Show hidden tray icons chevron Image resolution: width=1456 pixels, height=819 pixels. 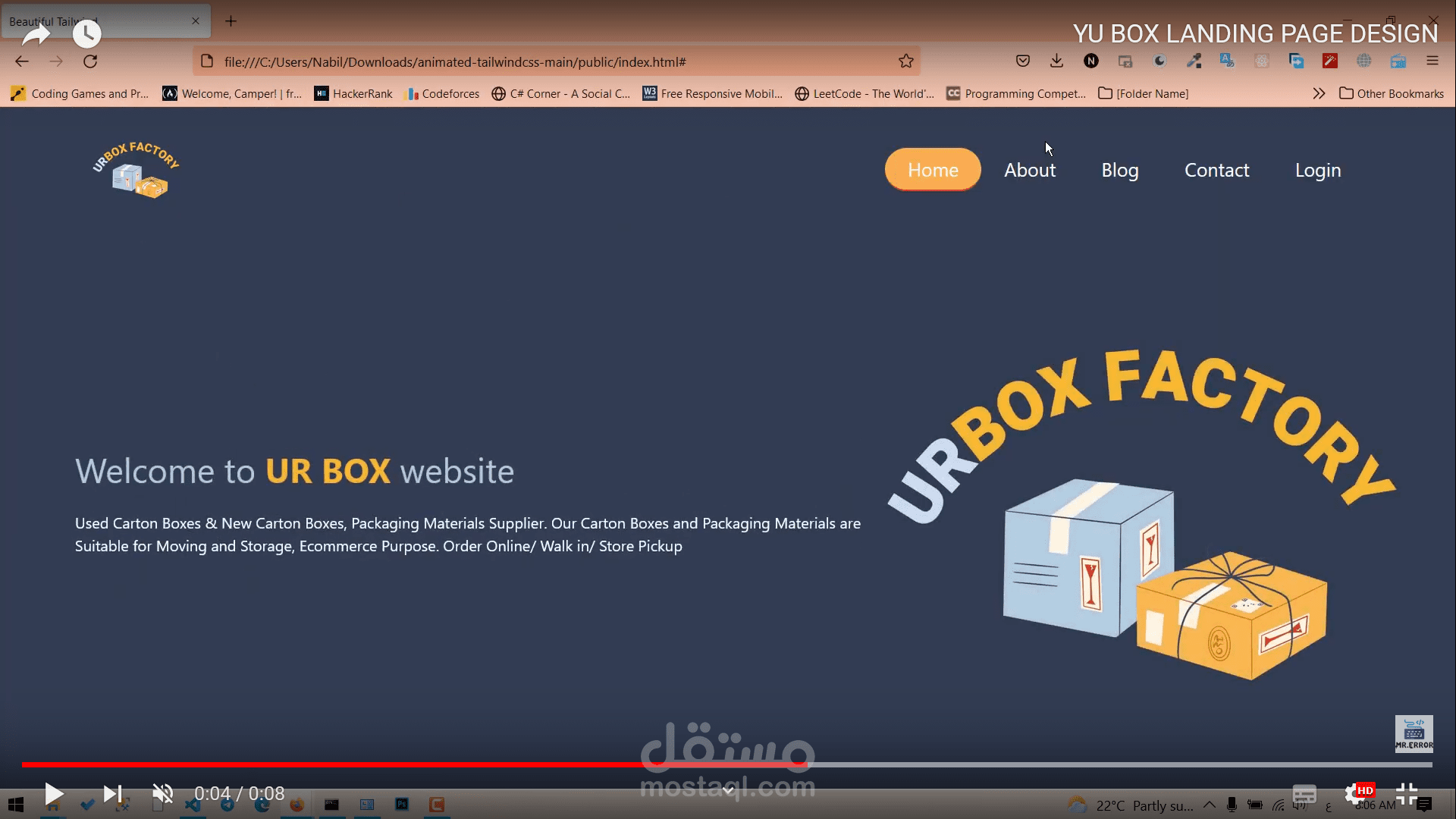click(1210, 805)
